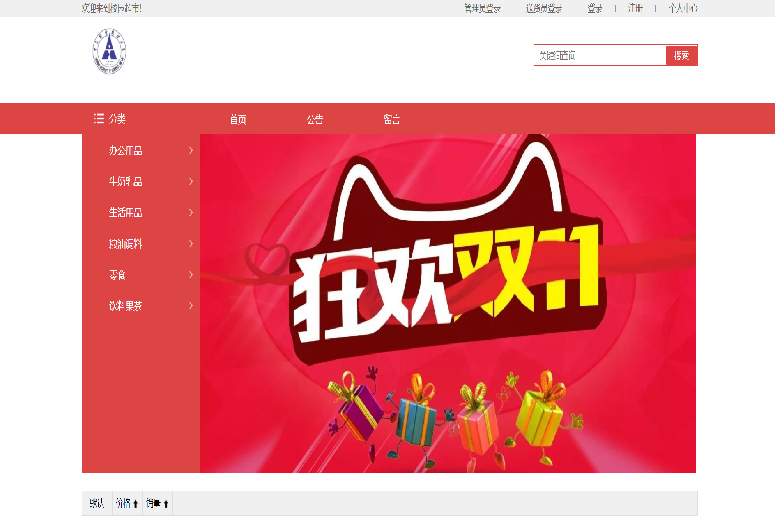Sort products by 价格 price
Screen dimensions: 776x516
coord(127,504)
